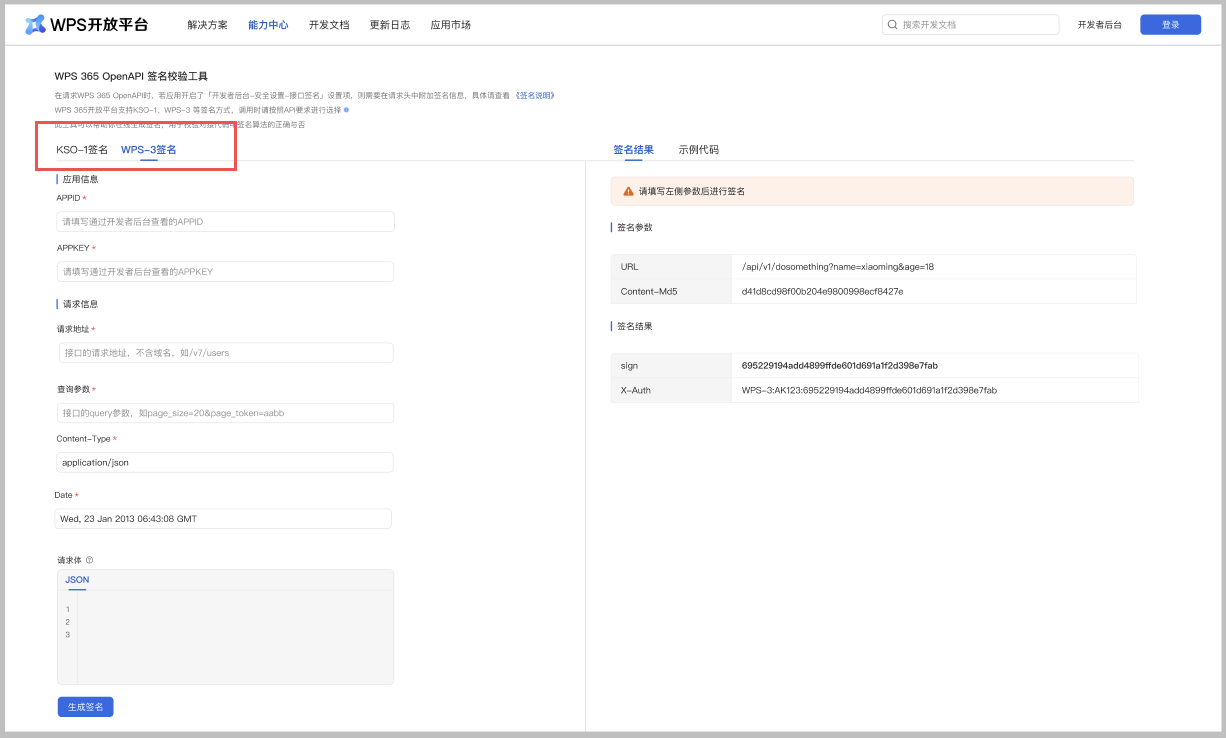This screenshot has height=738, width=1226.
Task: Switch to the KSO-1签名 tab
Action: coord(82,150)
